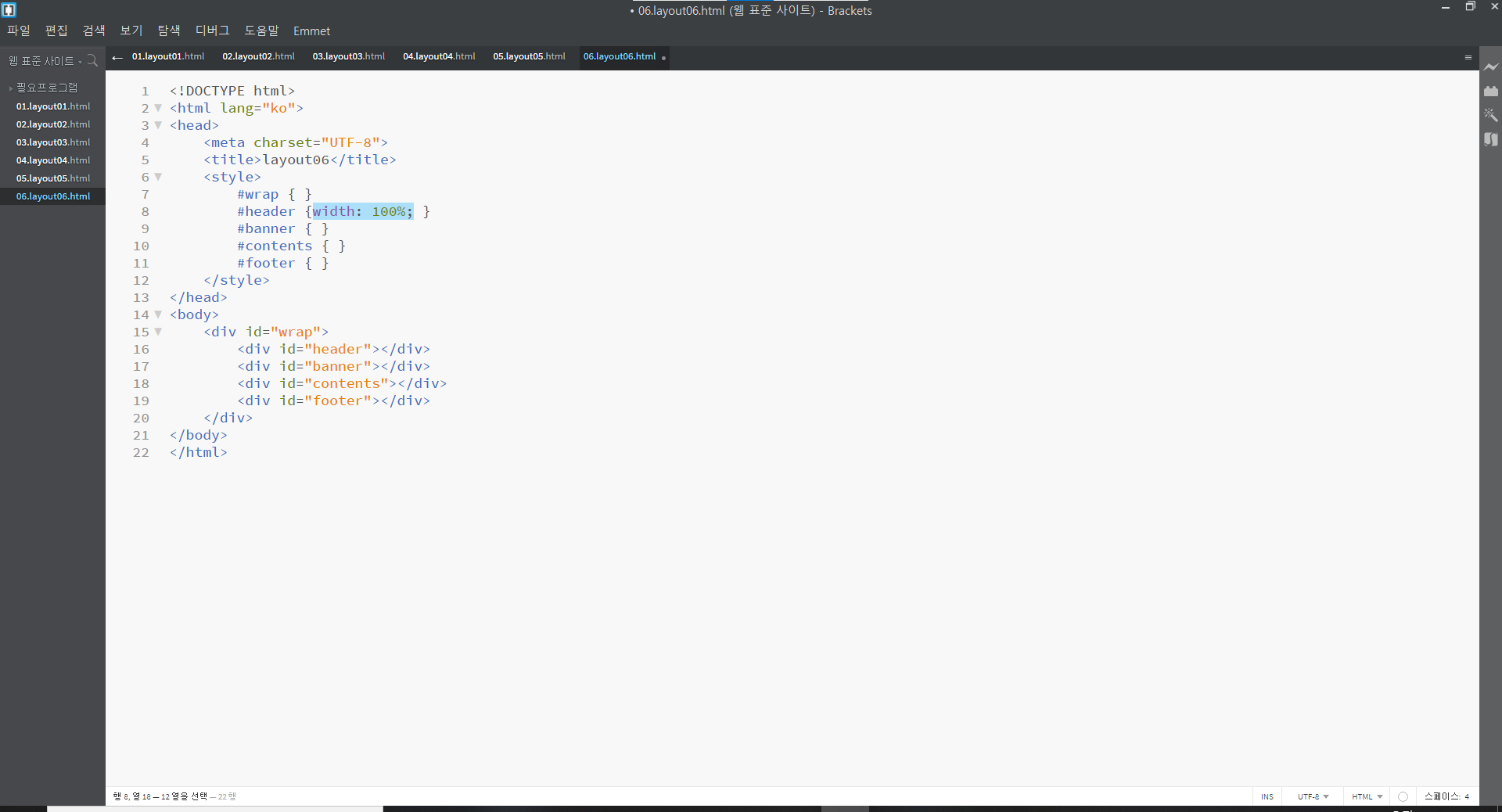Click line number 1 in the gutter
Screen dimensions: 1502x812
(145, 91)
